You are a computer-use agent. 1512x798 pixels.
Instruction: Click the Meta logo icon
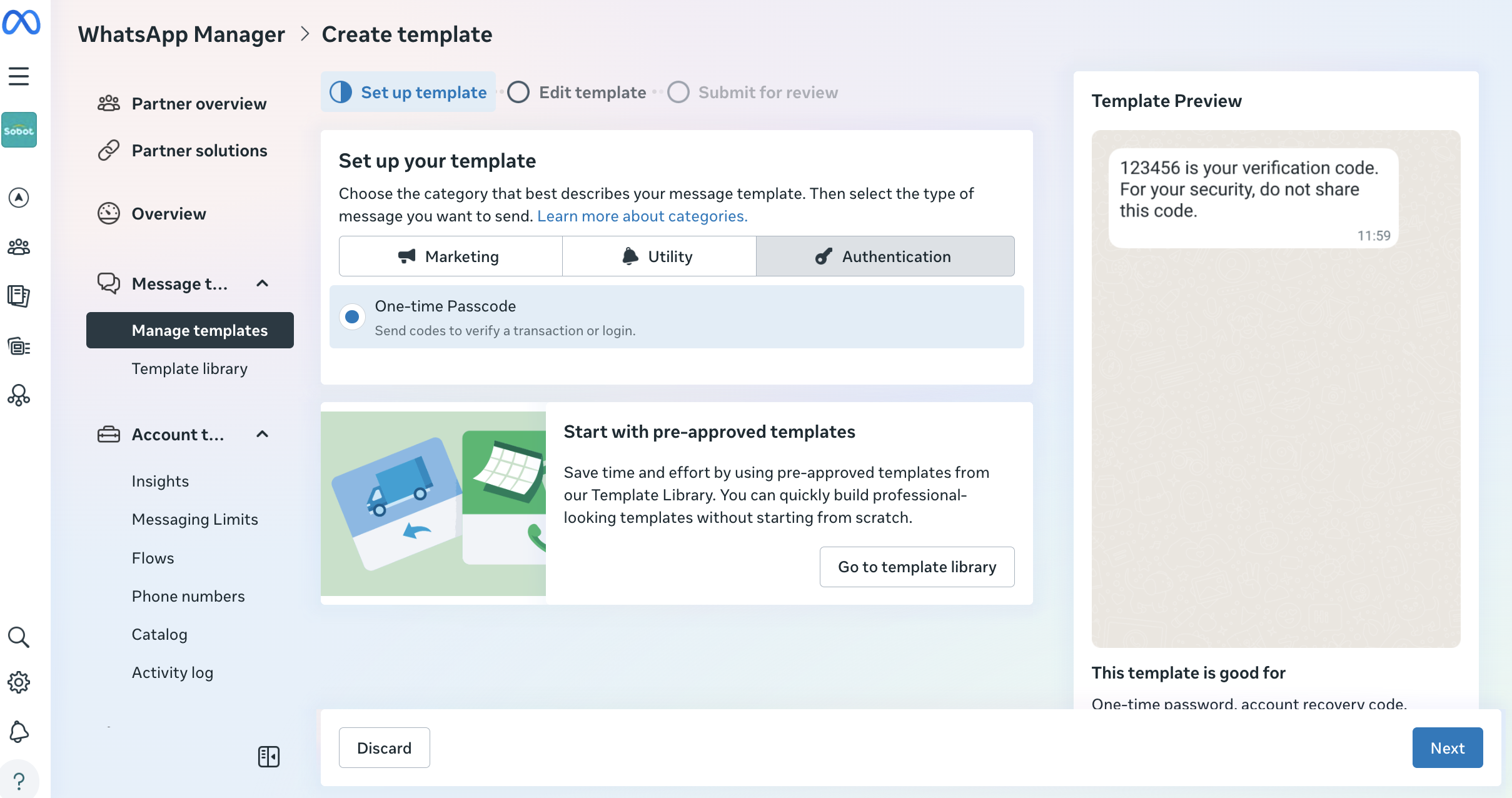coord(21,23)
